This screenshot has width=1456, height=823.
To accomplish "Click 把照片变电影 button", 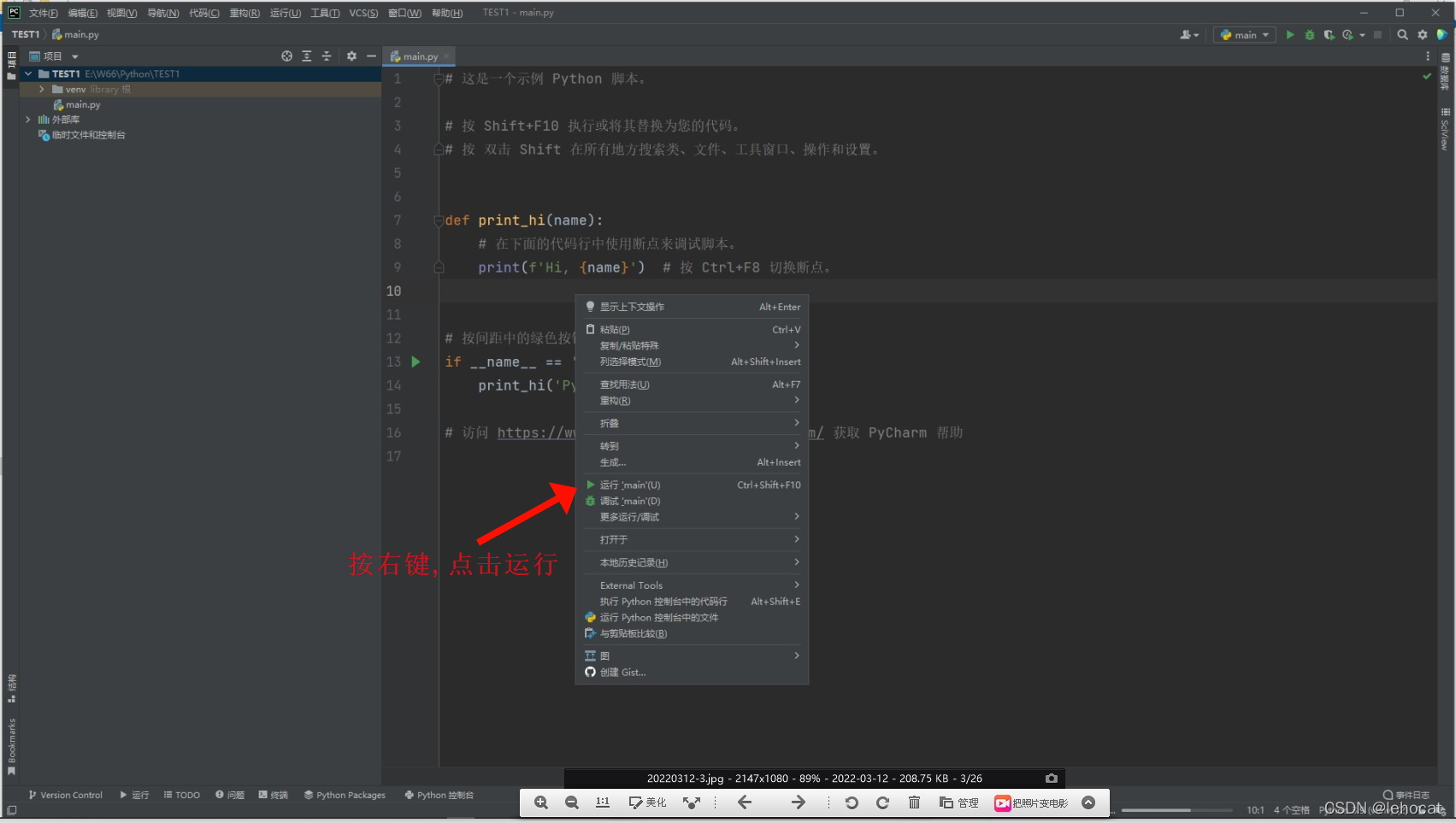I will coord(1031,802).
